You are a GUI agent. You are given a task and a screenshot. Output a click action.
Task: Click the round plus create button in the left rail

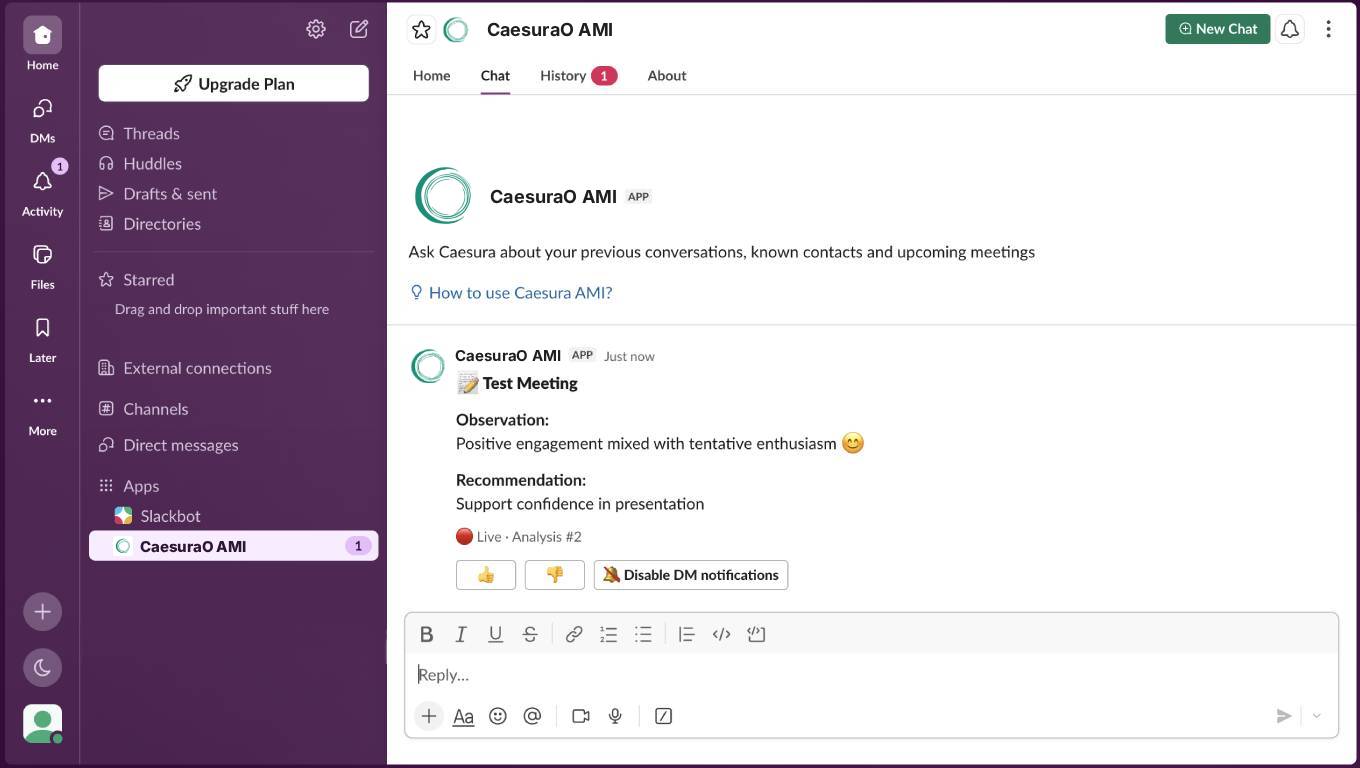(x=42, y=612)
